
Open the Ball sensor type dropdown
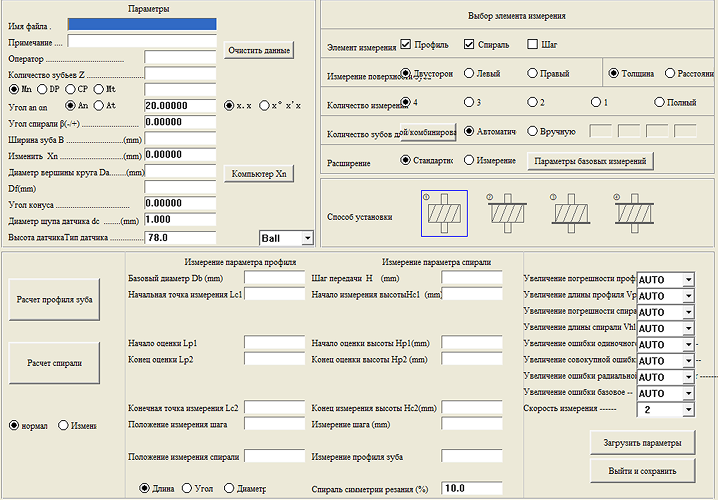tap(308, 238)
